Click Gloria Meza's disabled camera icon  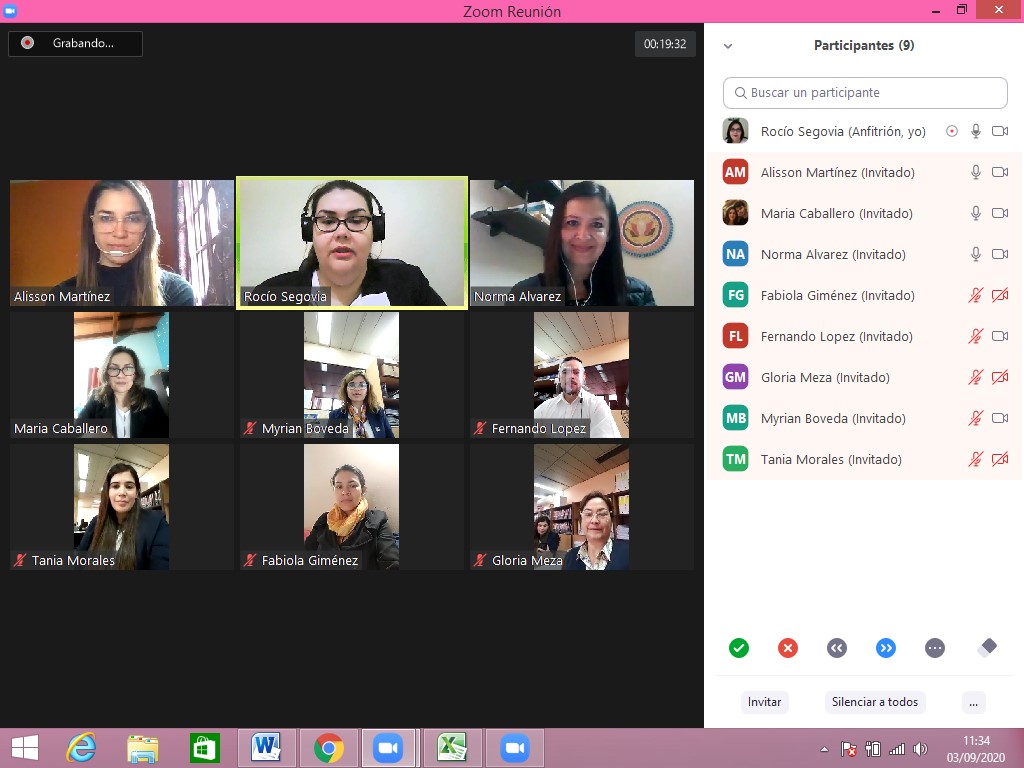click(1000, 377)
